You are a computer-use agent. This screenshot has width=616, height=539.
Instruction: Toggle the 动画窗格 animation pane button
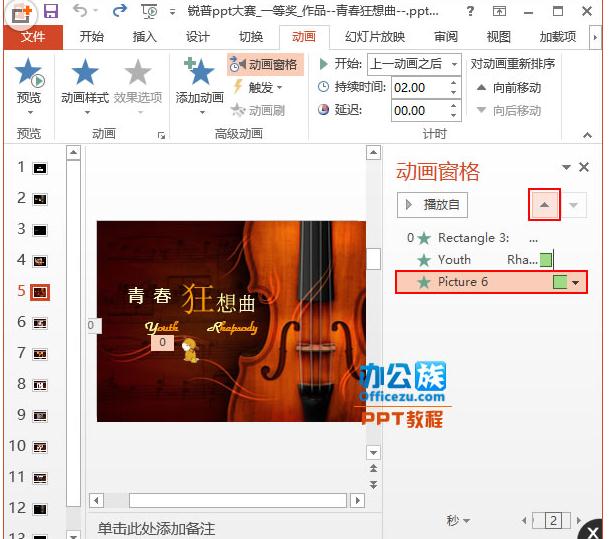tap(264, 64)
